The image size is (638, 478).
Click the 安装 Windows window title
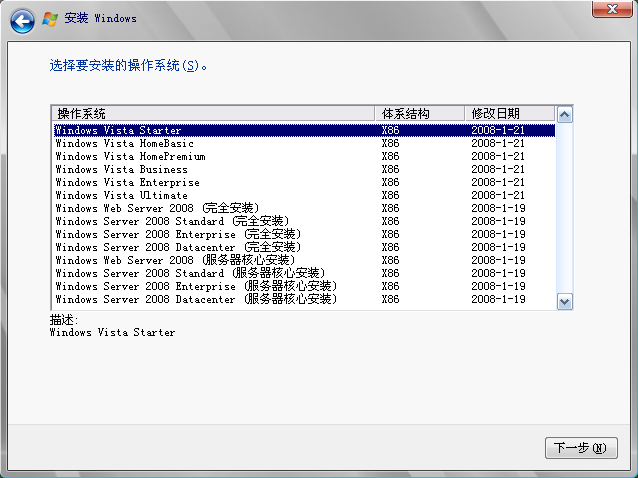point(101,18)
